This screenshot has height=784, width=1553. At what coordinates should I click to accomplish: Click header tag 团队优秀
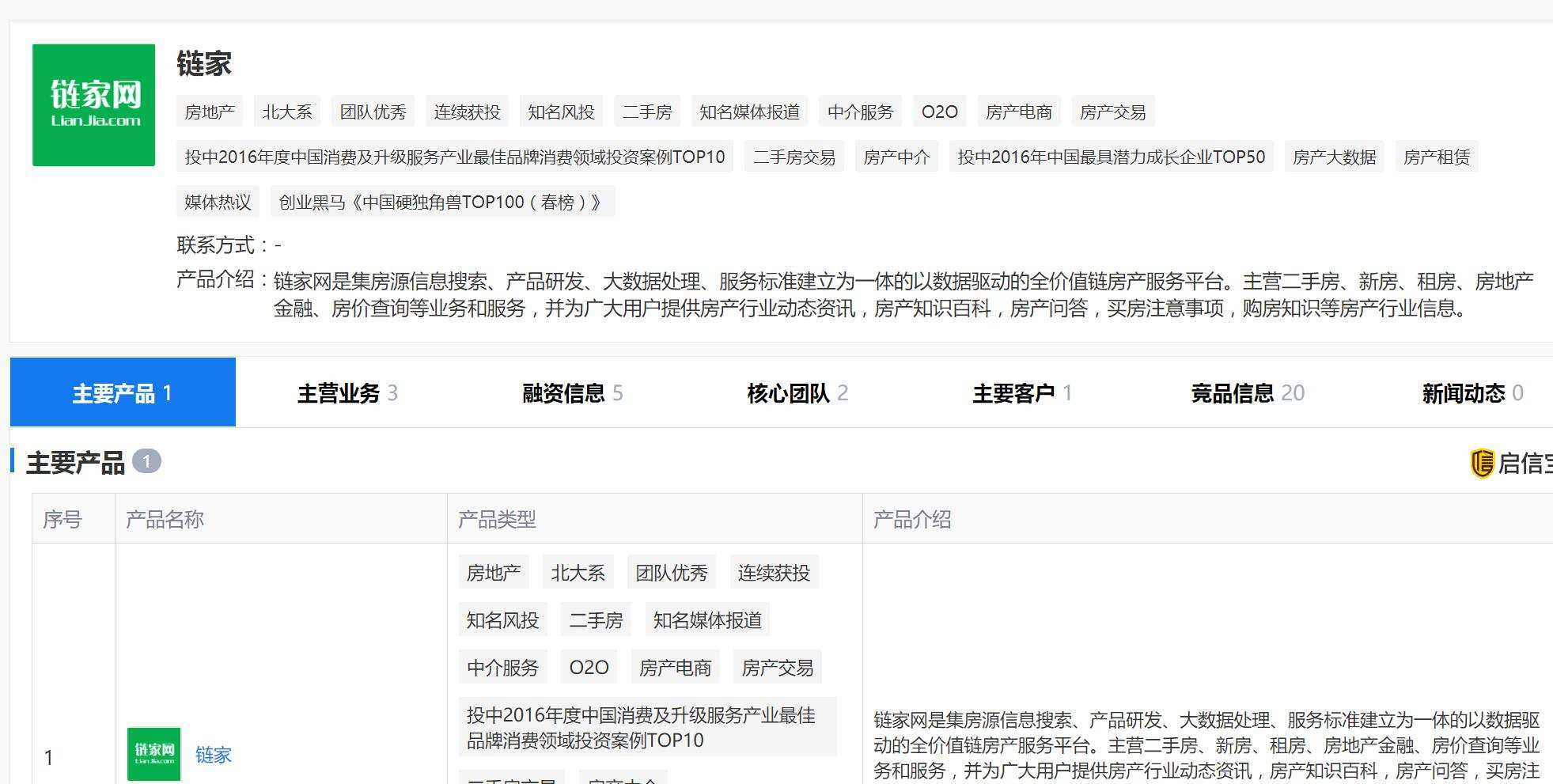373,112
